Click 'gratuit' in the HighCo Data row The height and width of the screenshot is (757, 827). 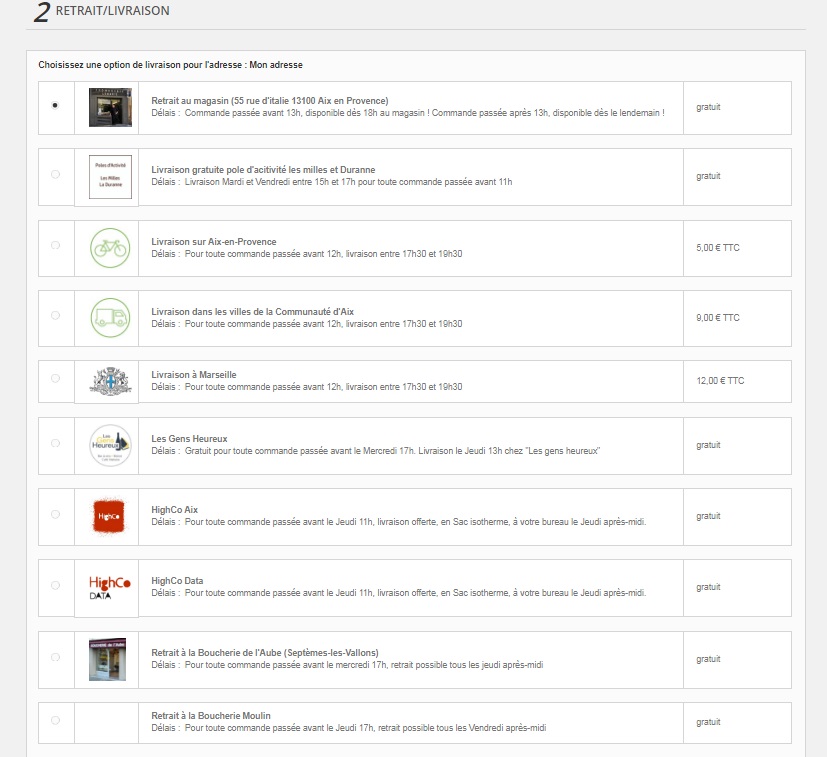708,587
